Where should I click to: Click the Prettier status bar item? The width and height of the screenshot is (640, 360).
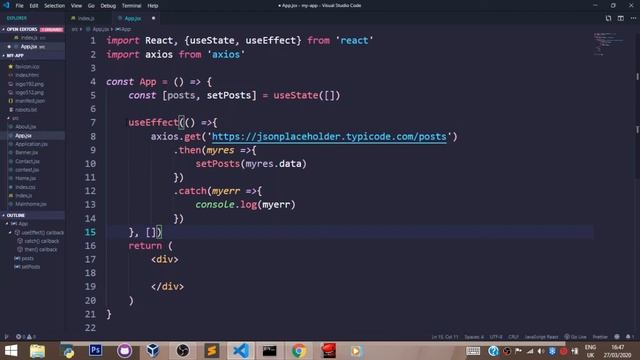point(600,337)
